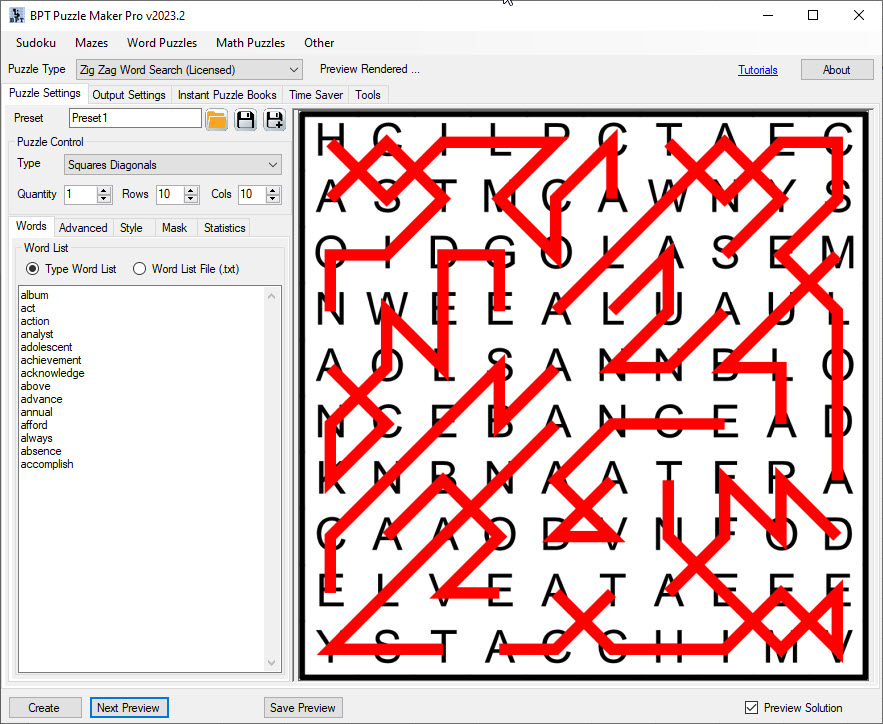Screen dimensions: 883x724
Task: Switch to the Output Settings tab
Action: click(128, 94)
